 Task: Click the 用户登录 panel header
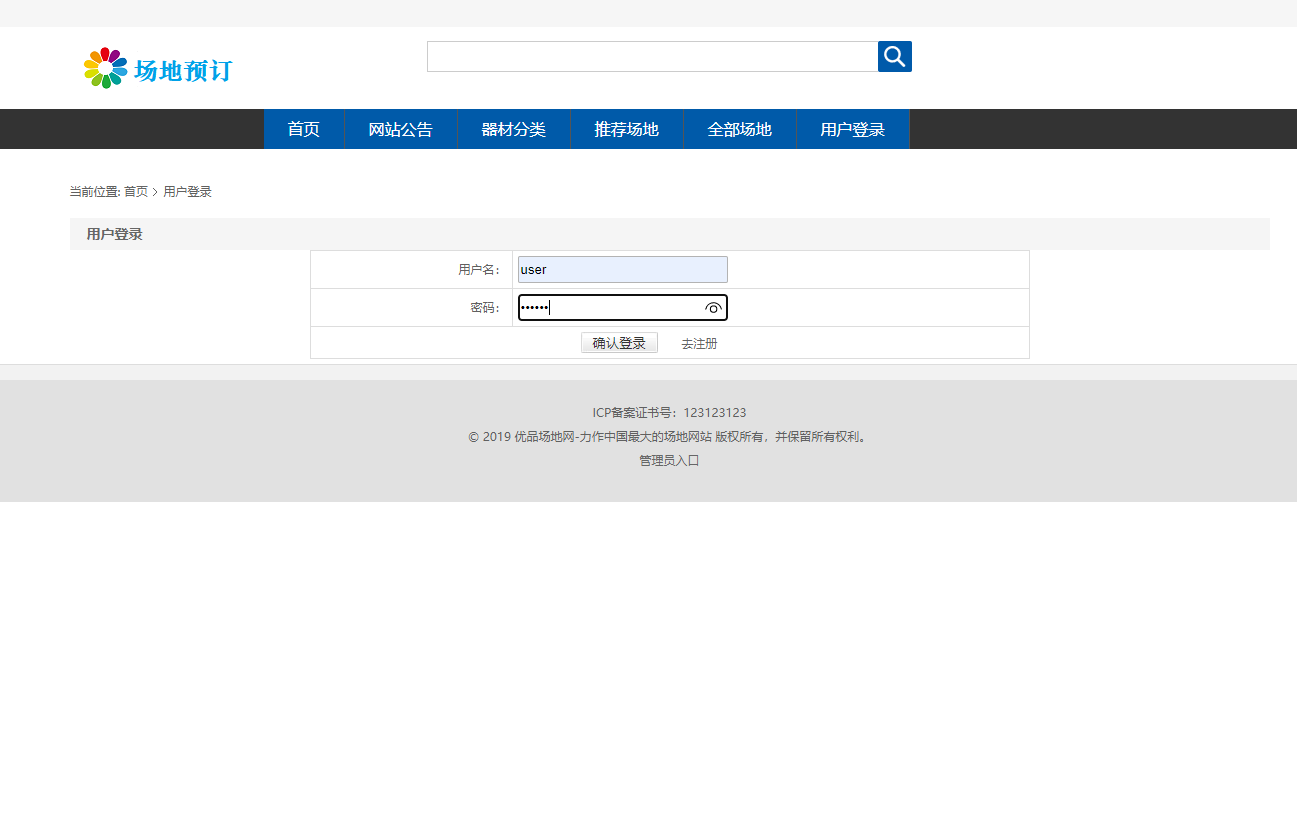(x=112, y=233)
